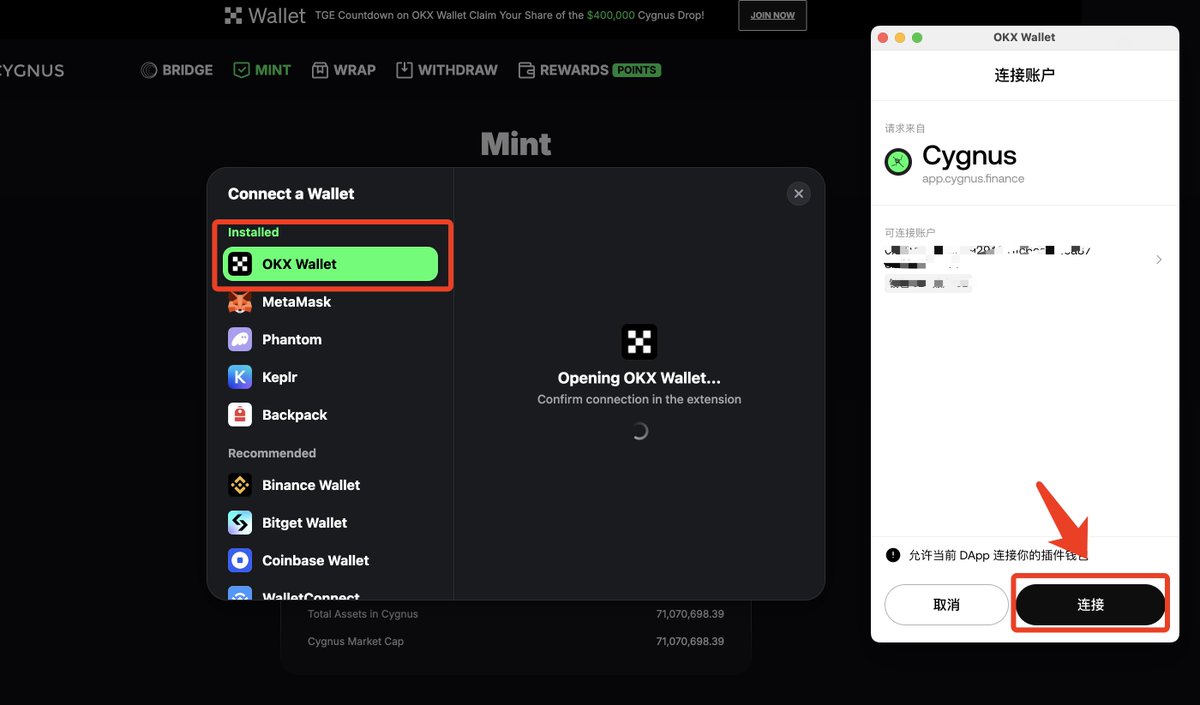Click the OKX Wallet icon in wallet list
This screenshot has height=705, width=1200.
pos(240,264)
